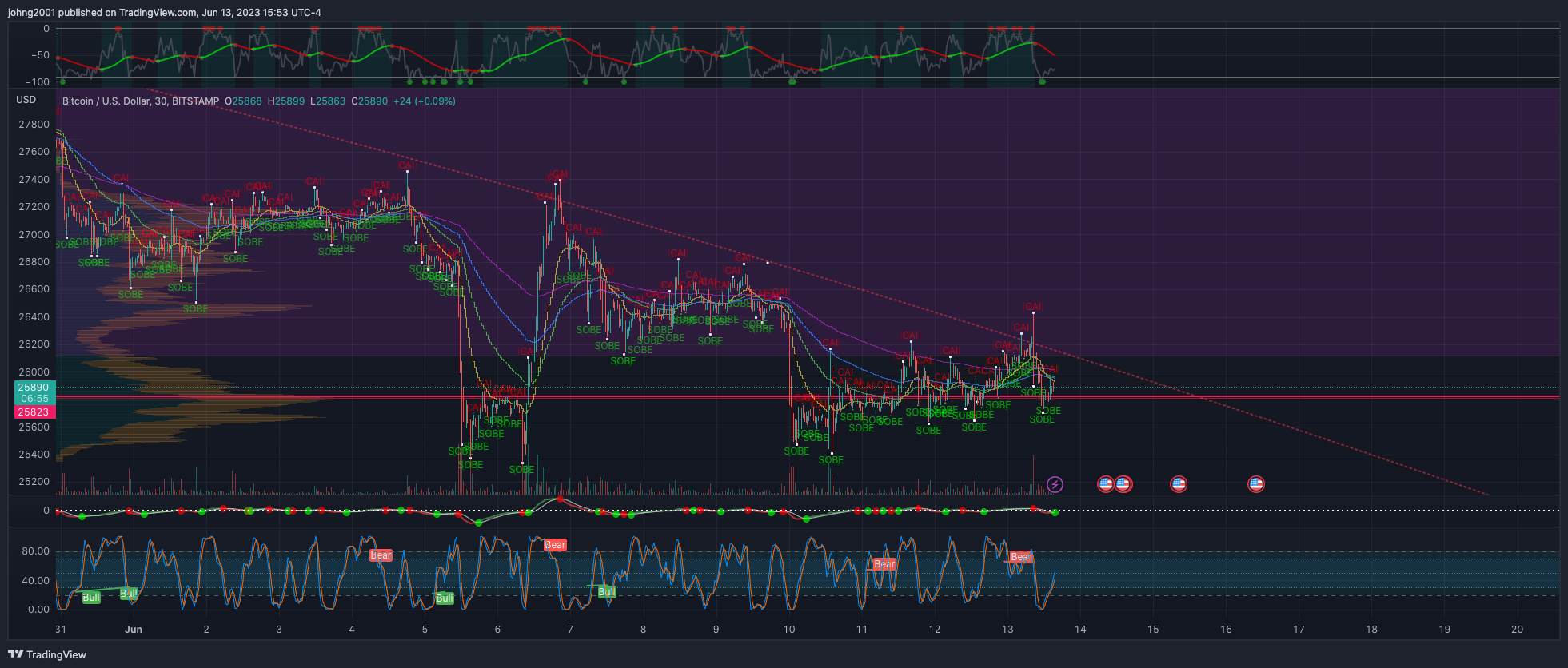Select the O25868 open value in the legend
Viewport: 1568px width, 668px height.
click(x=243, y=101)
